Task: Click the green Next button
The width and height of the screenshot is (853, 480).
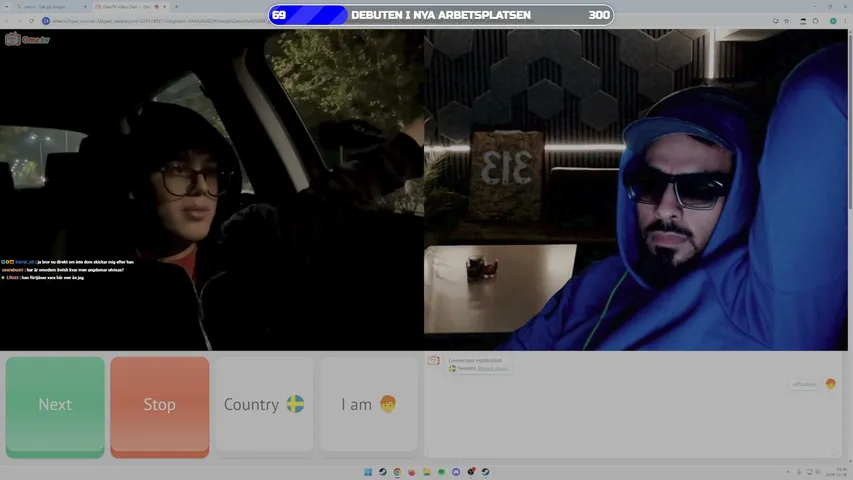Action: tap(55, 407)
